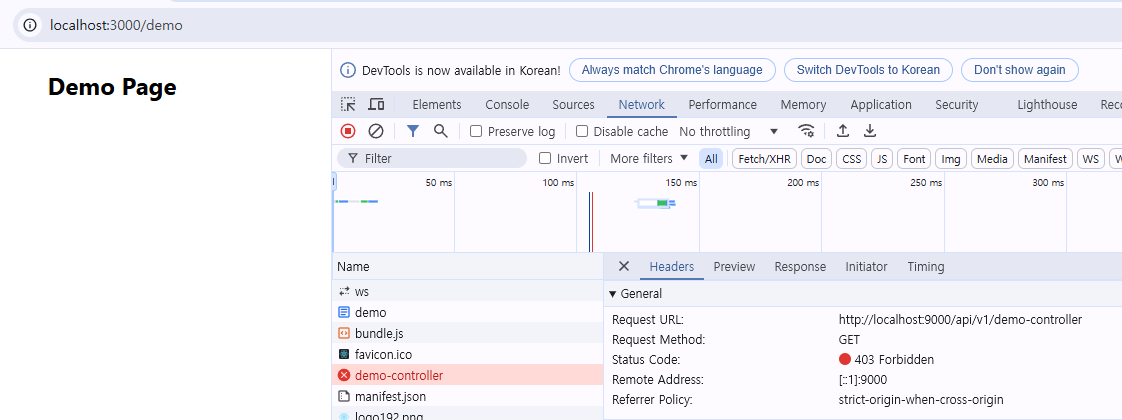Activate the inspect element picker icon
Image resolution: width=1122 pixels, height=420 pixels.
[x=348, y=104]
